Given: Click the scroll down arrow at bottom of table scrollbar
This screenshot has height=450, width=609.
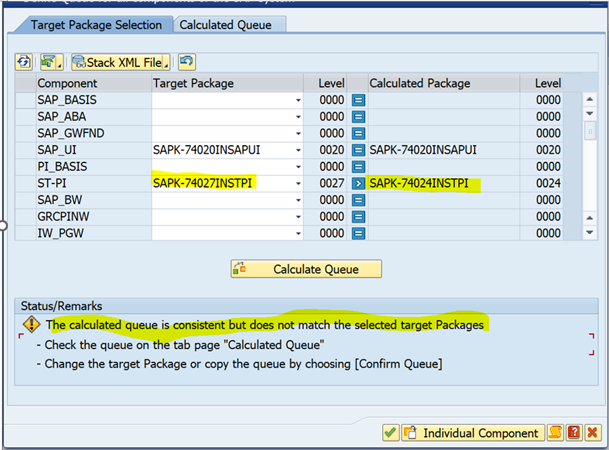Looking at the screenshot, I should coord(590,233).
